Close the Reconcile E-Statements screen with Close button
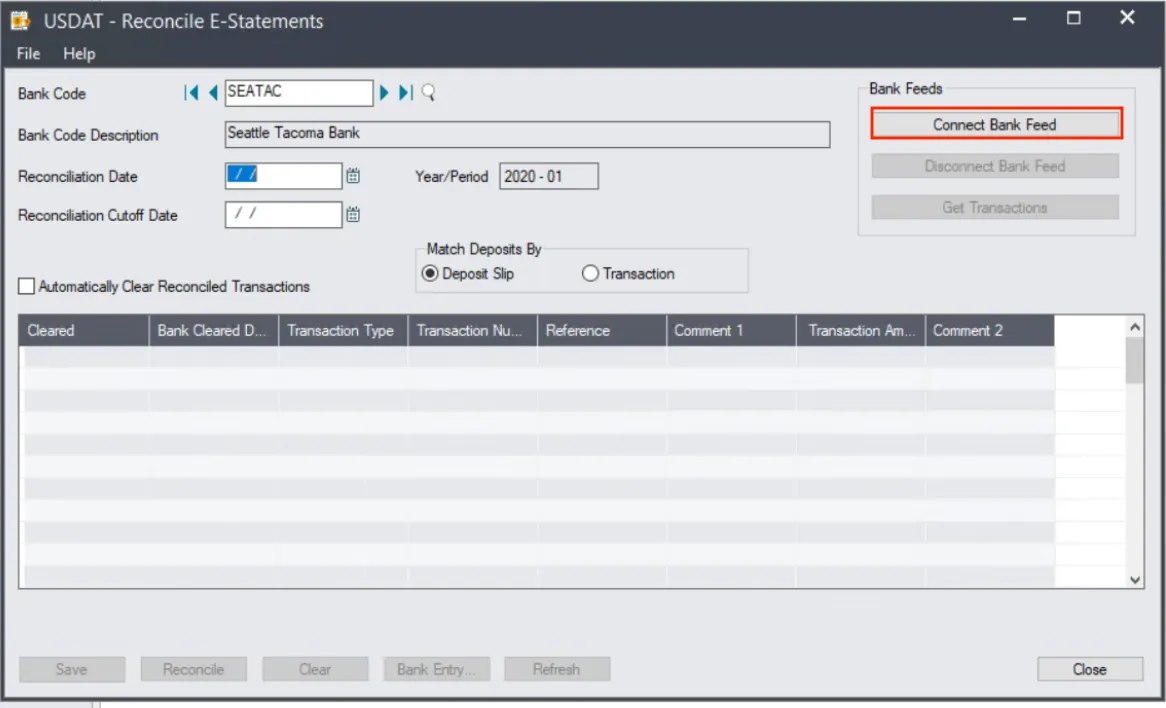This screenshot has height=708, width=1166. click(1090, 669)
